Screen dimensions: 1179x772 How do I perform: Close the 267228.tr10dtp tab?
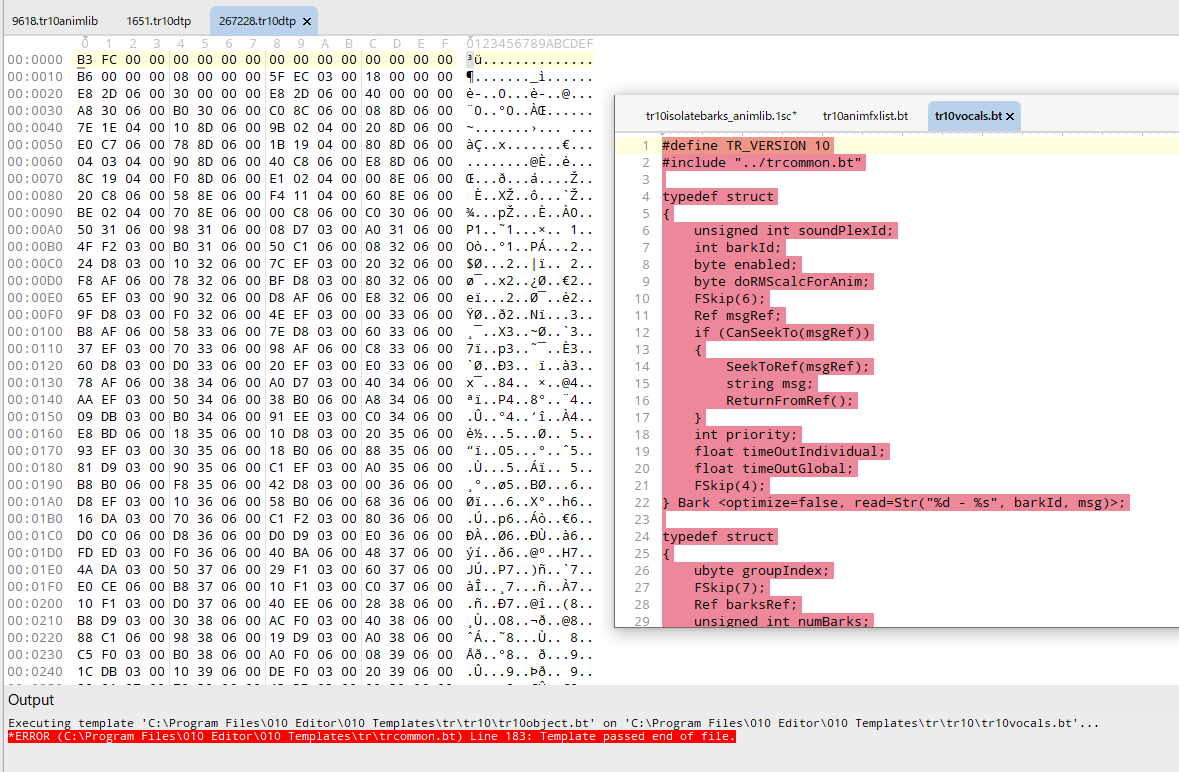[306, 21]
